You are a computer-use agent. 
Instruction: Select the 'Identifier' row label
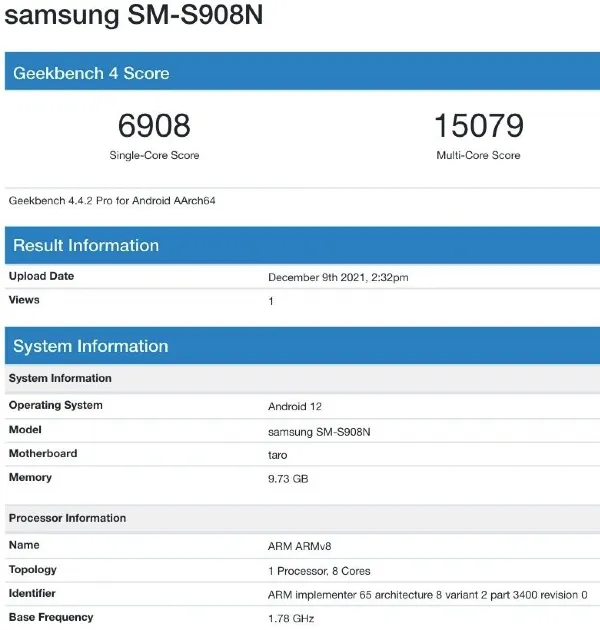click(x=32, y=593)
